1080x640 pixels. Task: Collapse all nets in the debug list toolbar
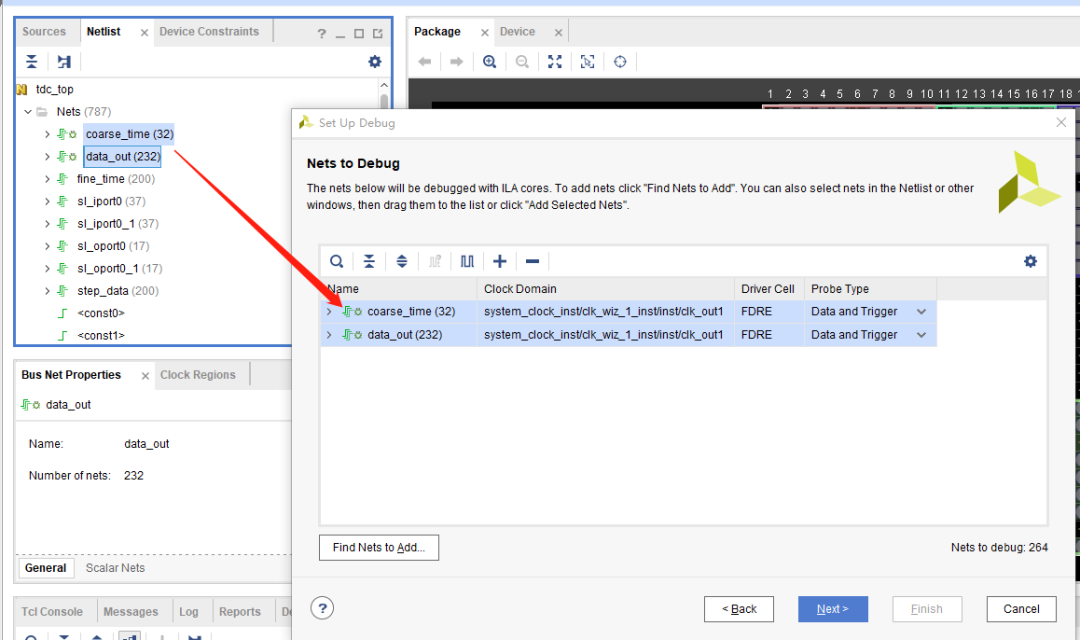(369, 261)
